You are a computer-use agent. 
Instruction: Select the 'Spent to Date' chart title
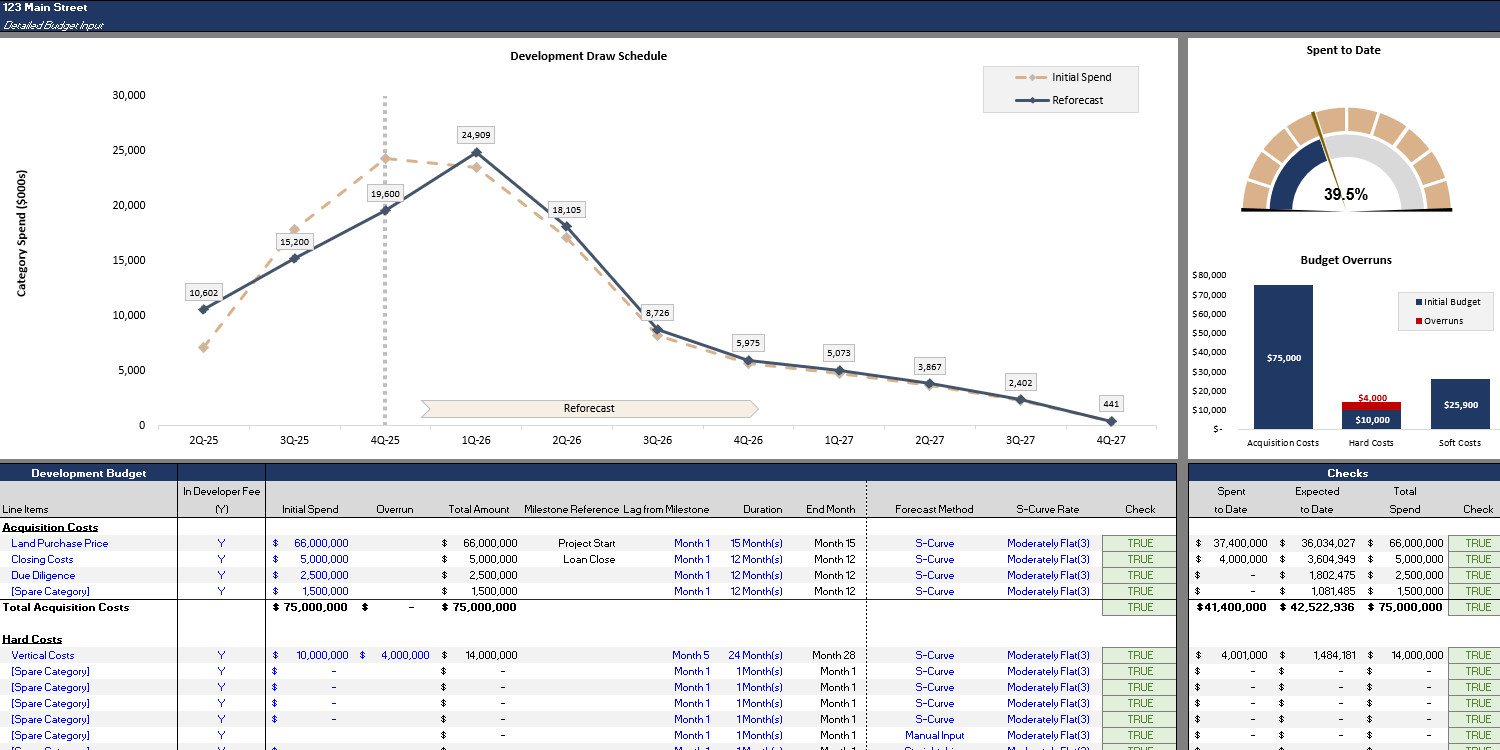1343,50
